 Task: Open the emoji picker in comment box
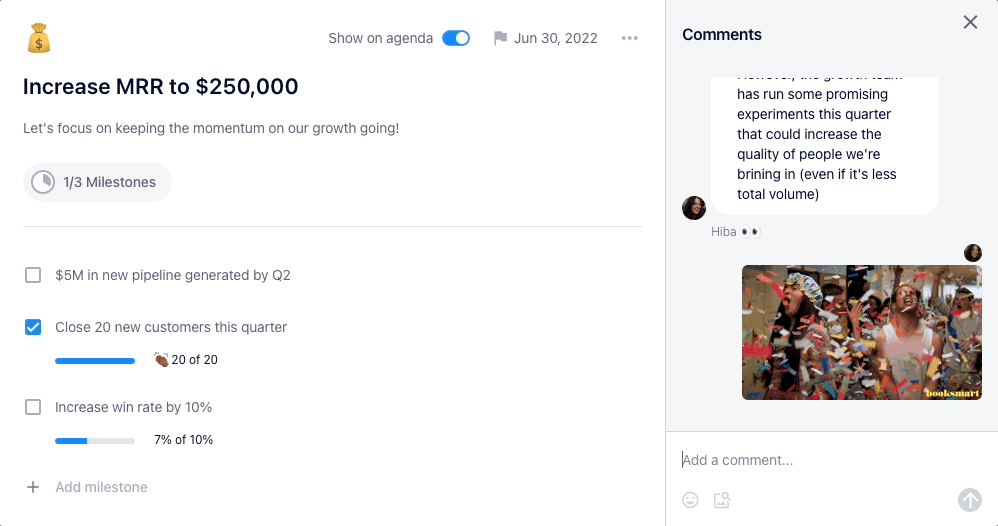(x=690, y=500)
